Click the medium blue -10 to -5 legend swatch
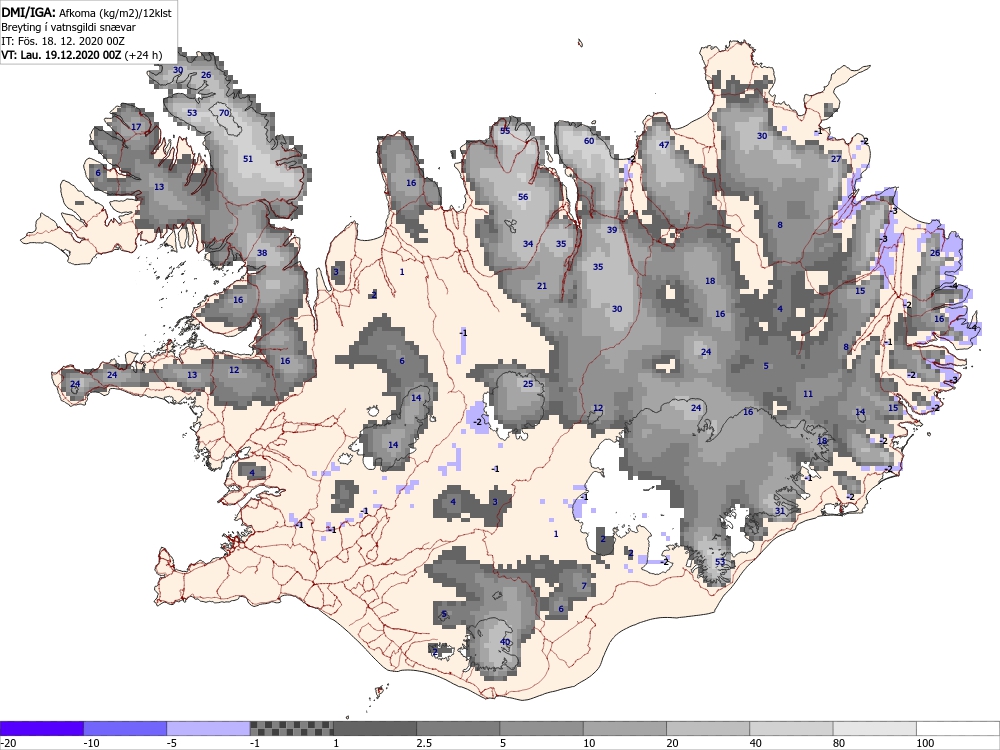 [125, 728]
